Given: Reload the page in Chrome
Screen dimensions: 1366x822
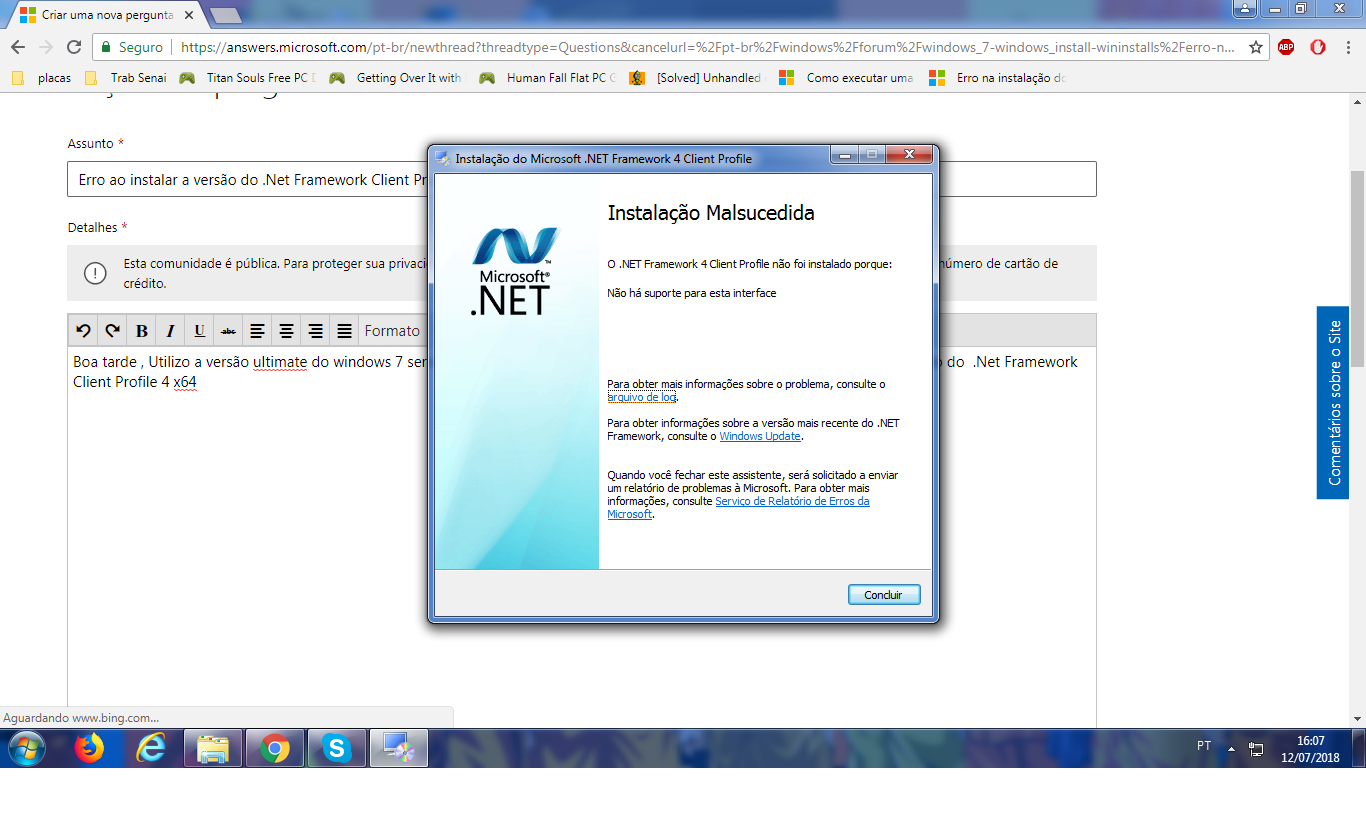Looking at the screenshot, I should 74,47.
